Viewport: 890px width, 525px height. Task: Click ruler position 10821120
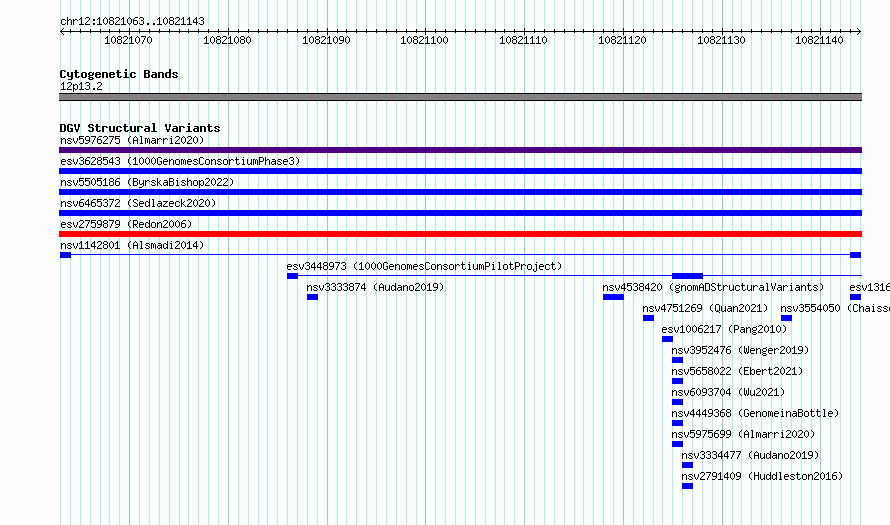tap(623, 40)
